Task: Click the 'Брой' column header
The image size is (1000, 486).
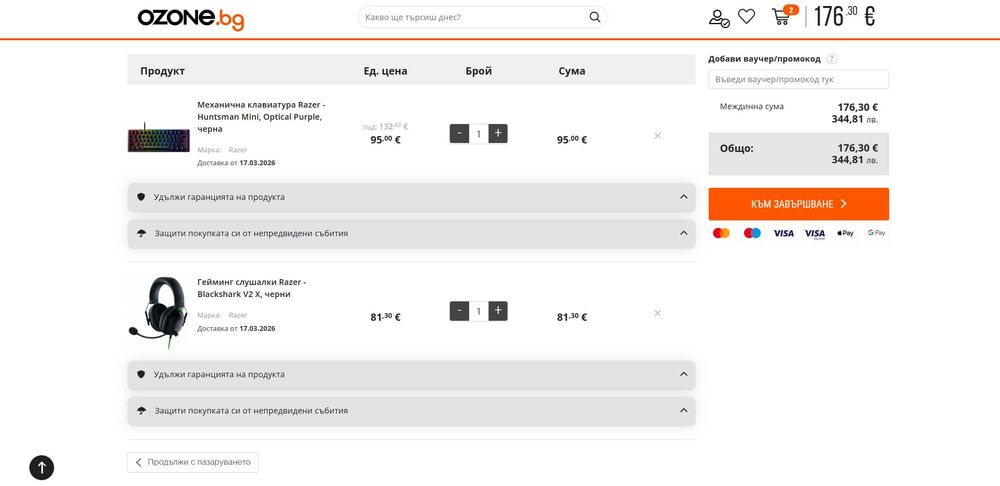Action: pos(479,71)
